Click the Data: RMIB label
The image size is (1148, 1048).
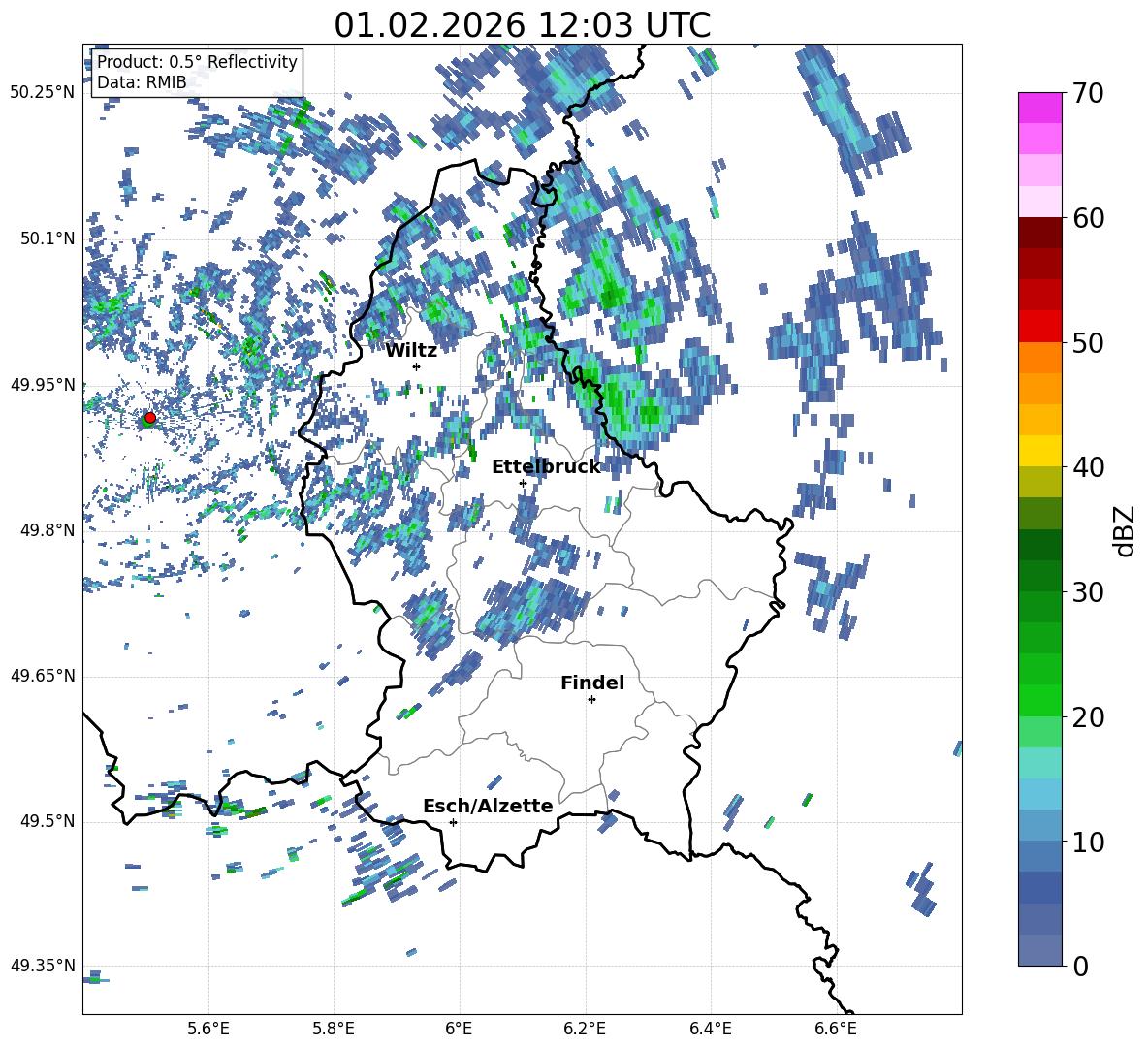142,82
